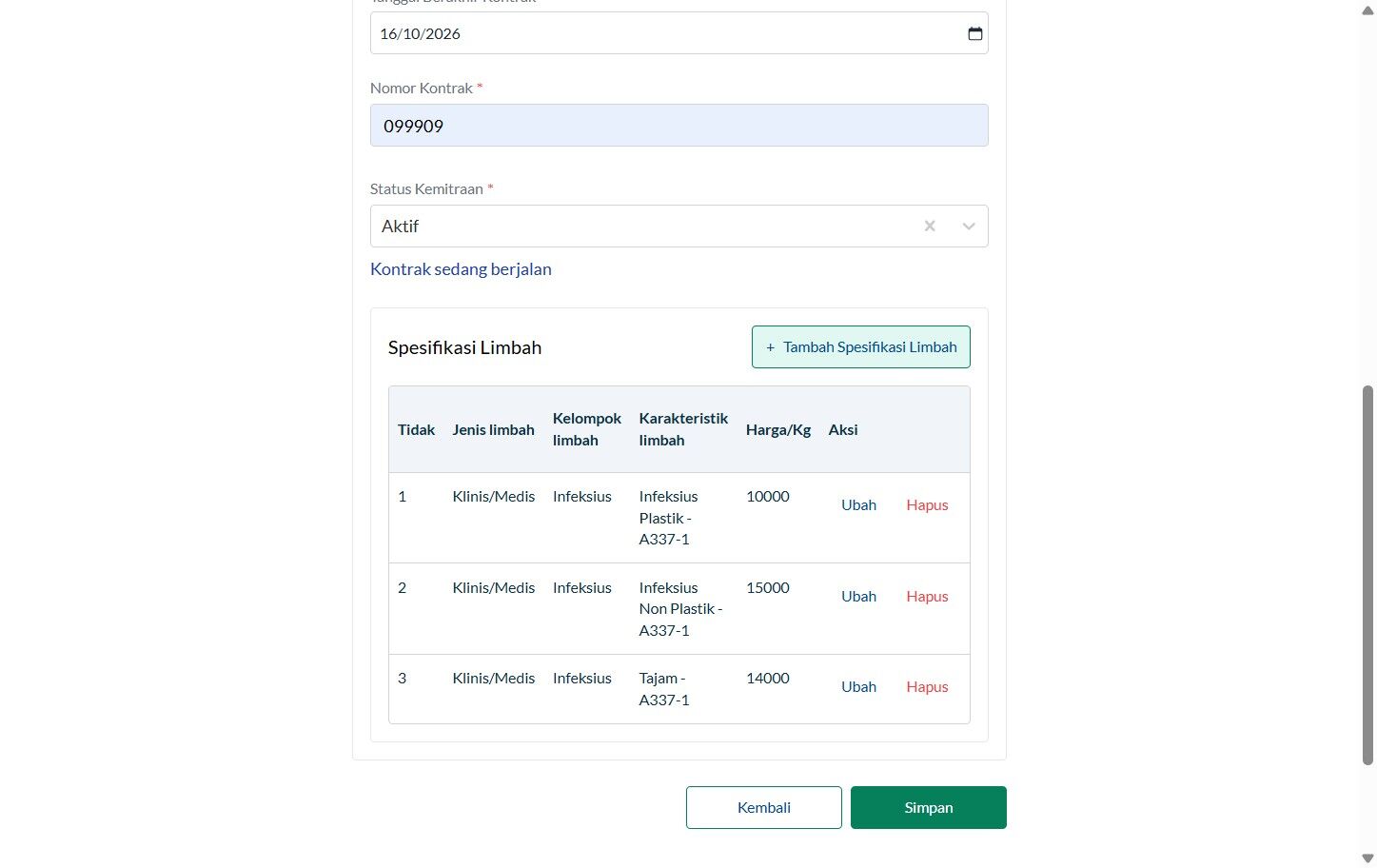This screenshot has width=1377, height=868.
Task: Click the scrollbar down arrow
Action: click(x=1367, y=858)
